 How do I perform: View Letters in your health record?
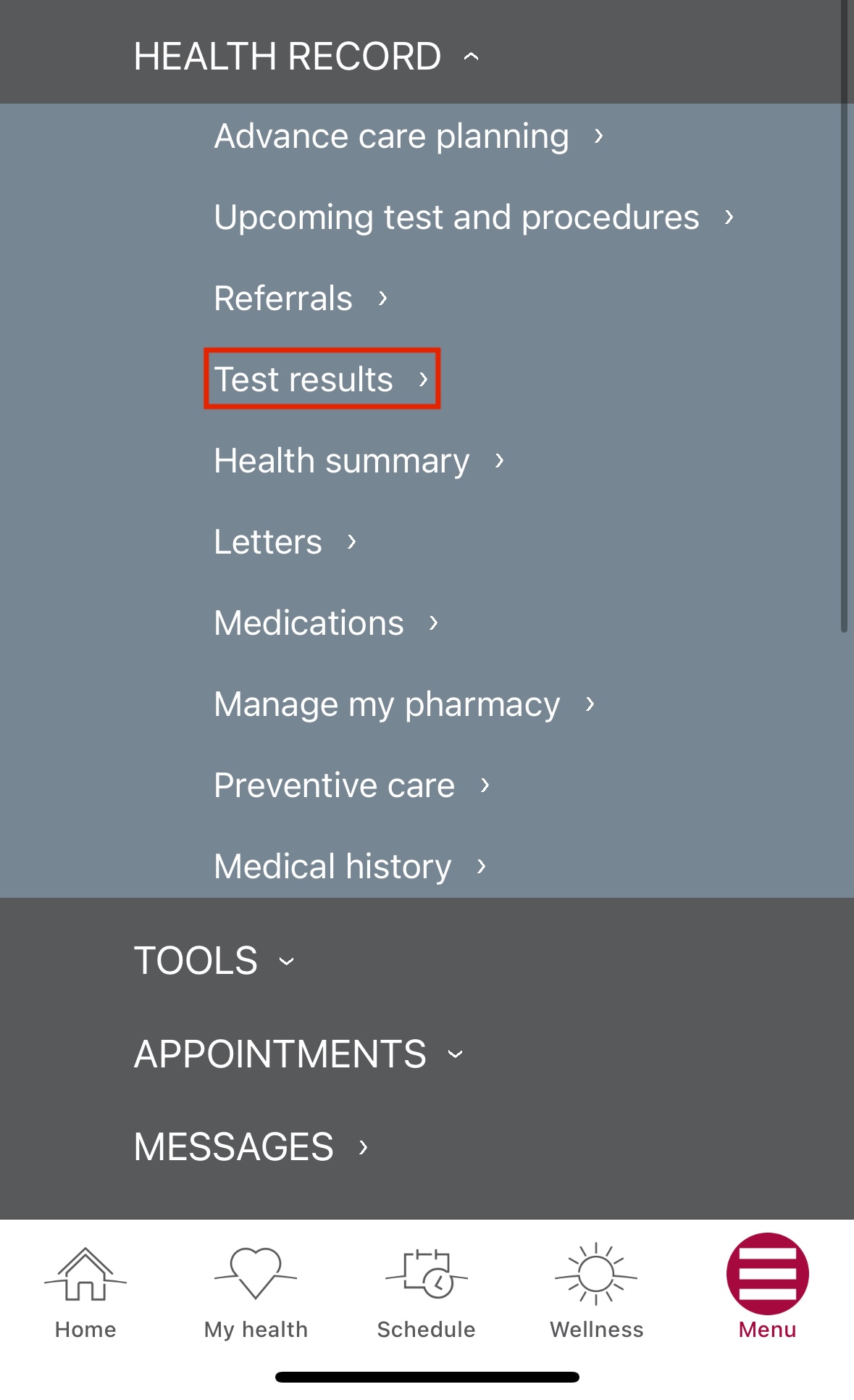pyautogui.click(x=285, y=541)
